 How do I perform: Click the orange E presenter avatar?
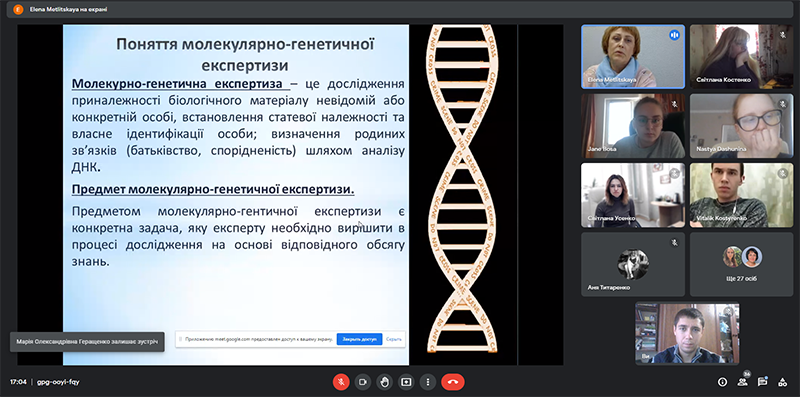pos(18,9)
